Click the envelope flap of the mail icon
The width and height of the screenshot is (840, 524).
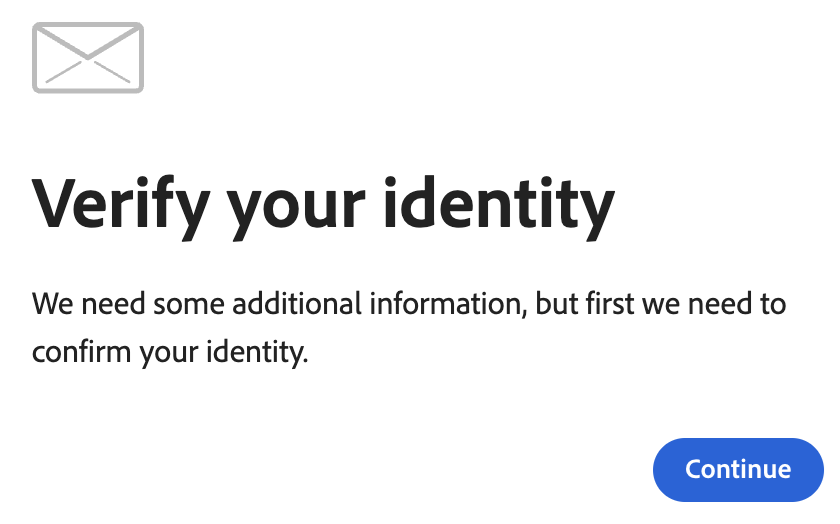pos(88,46)
